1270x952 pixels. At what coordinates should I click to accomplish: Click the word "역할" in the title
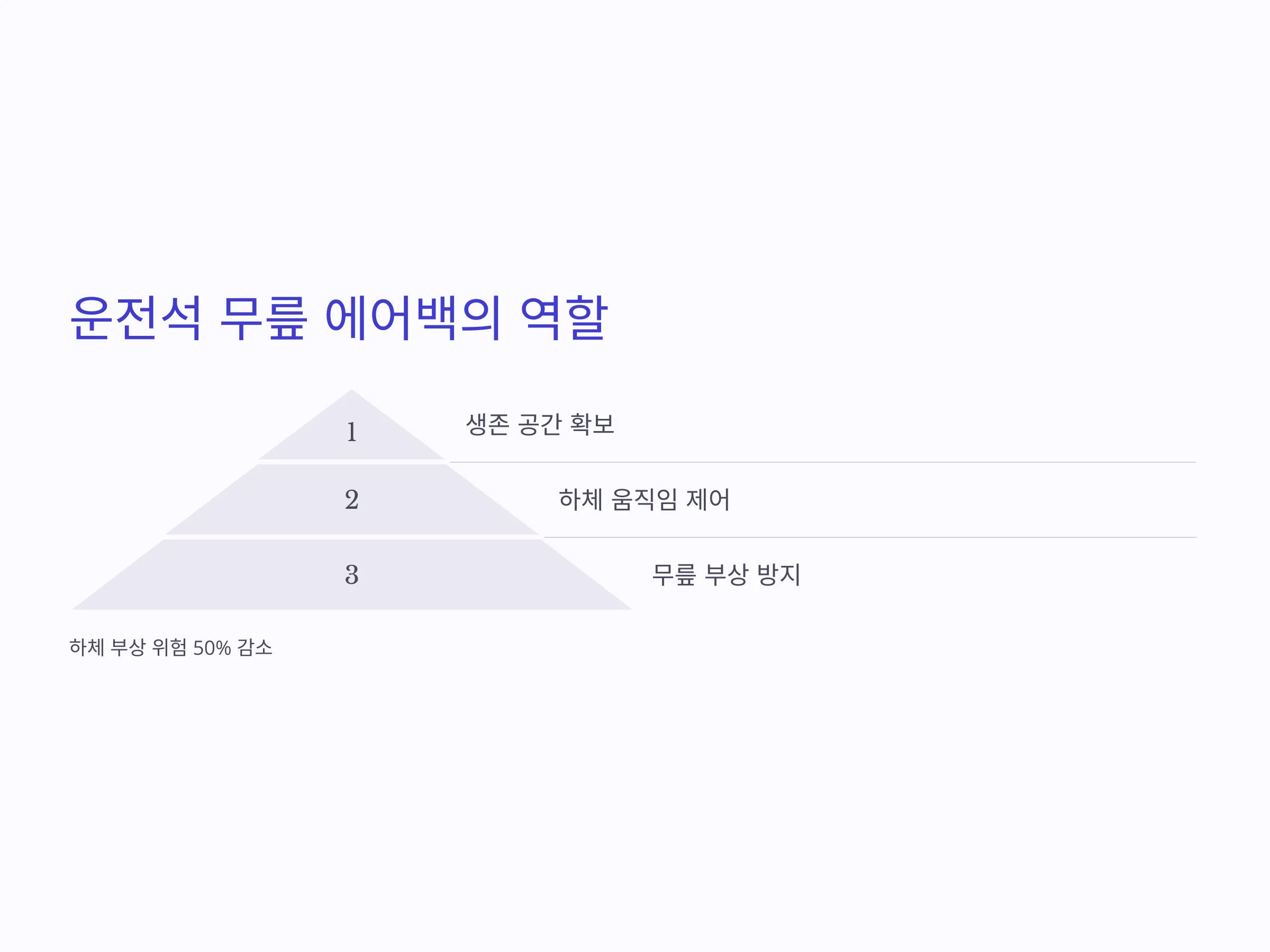tap(563, 318)
